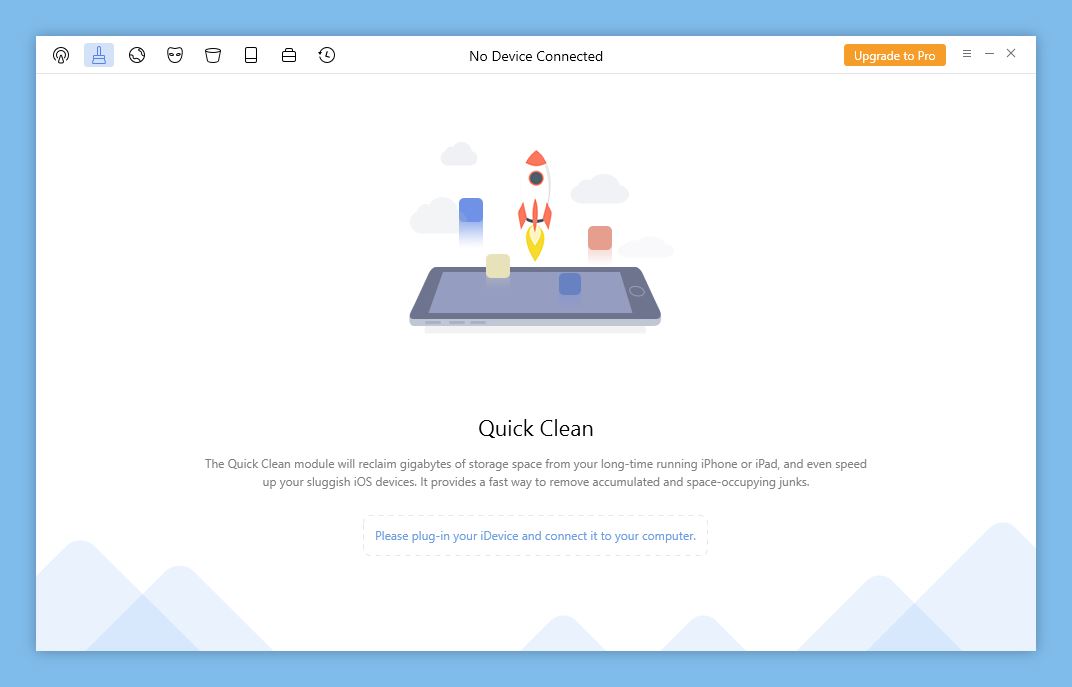The image size is (1072, 687).
Task: Click the Quick Clean module description text
Action: pyautogui.click(x=535, y=473)
